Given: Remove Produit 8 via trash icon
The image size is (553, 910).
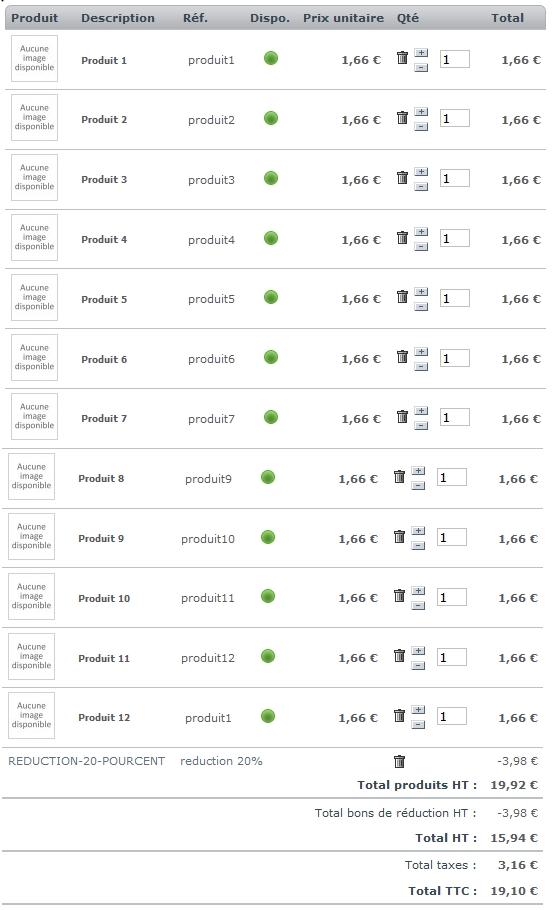Looking at the screenshot, I should (399, 476).
